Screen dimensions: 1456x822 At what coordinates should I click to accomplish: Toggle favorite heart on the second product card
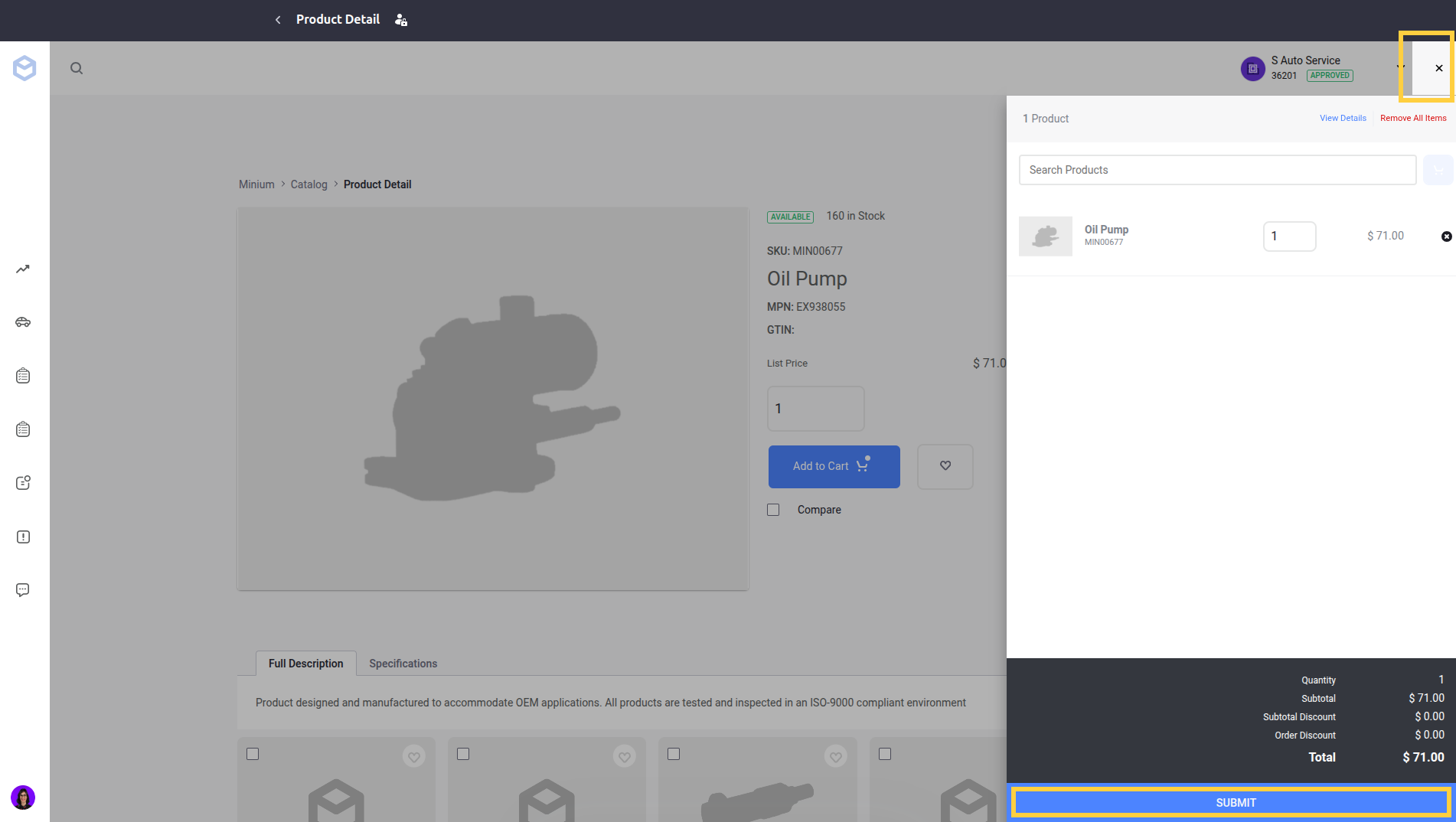624,756
